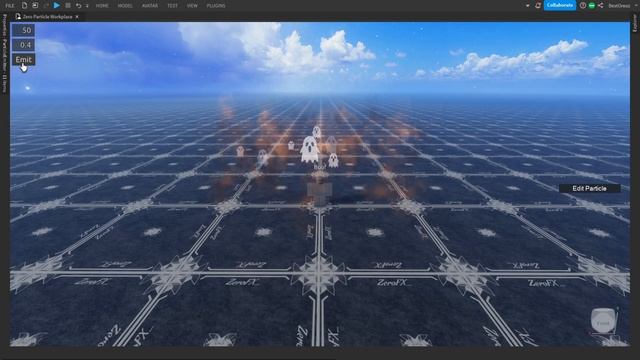The width and height of the screenshot is (640, 360).
Task: Click the Share icon in top bar
Action: point(601,5)
